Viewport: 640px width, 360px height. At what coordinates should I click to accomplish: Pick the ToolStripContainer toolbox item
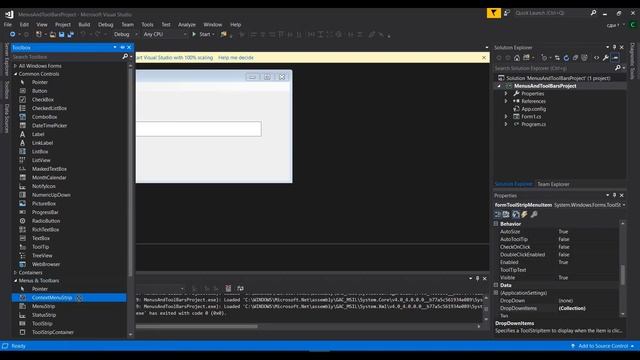(x=53, y=332)
